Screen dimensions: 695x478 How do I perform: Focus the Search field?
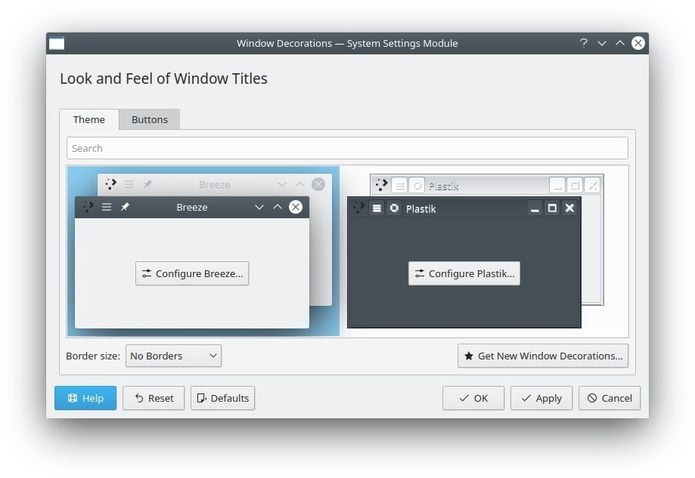tap(347, 148)
